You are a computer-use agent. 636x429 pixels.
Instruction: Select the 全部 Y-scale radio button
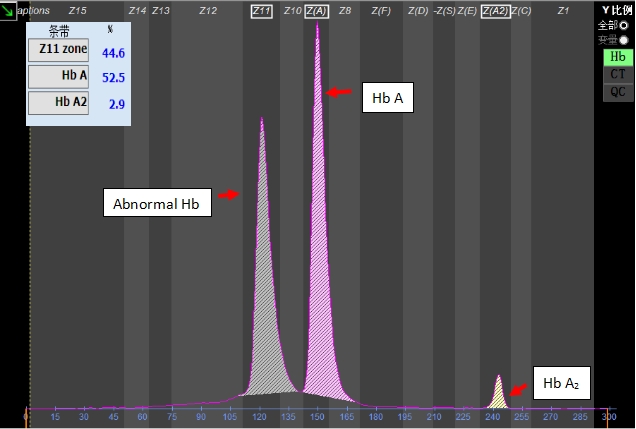(x=625, y=25)
